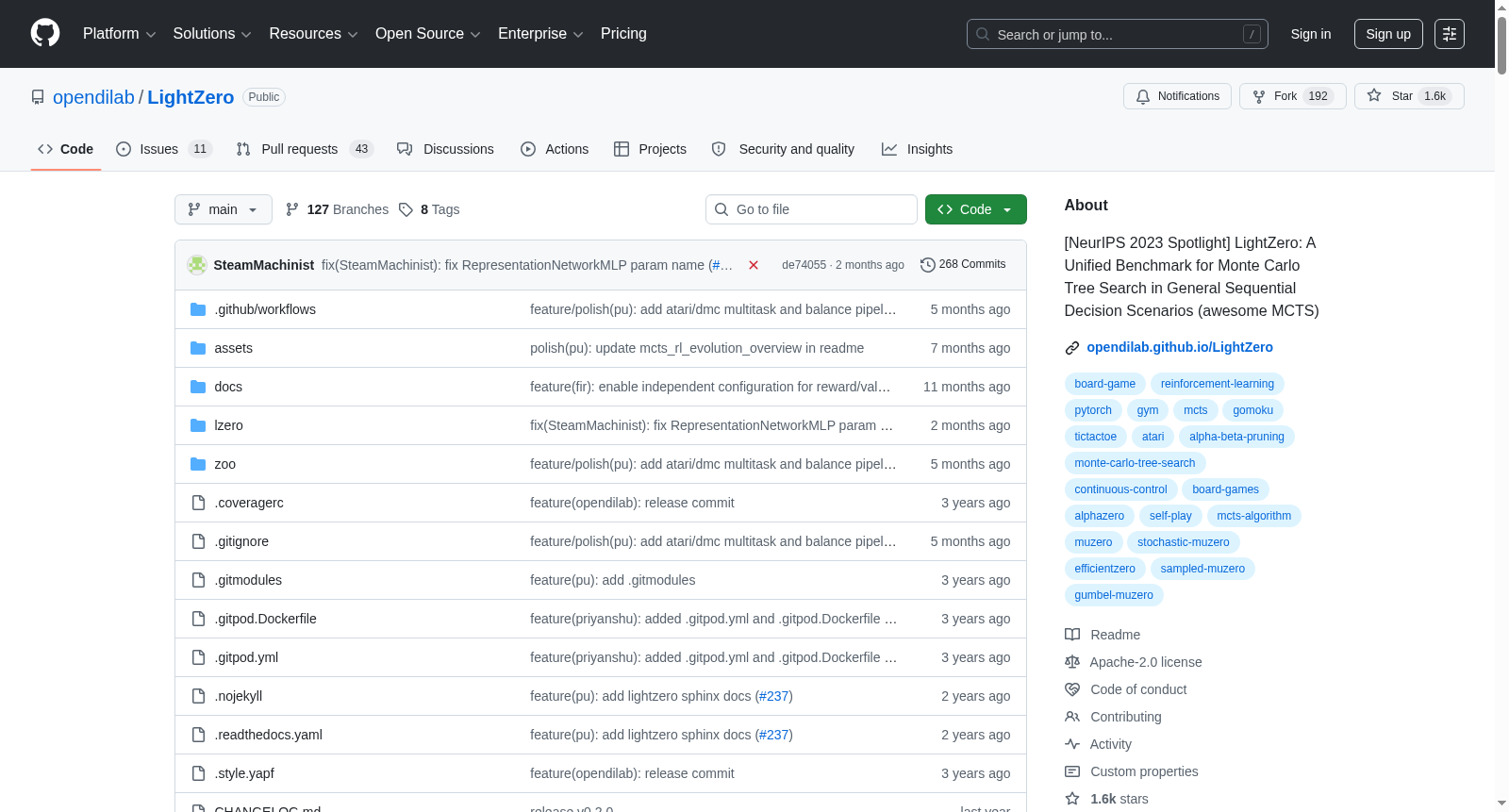1509x812 pixels.
Task: Switch to the Issues tab
Action: pyautogui.click(x=164, y=149)
